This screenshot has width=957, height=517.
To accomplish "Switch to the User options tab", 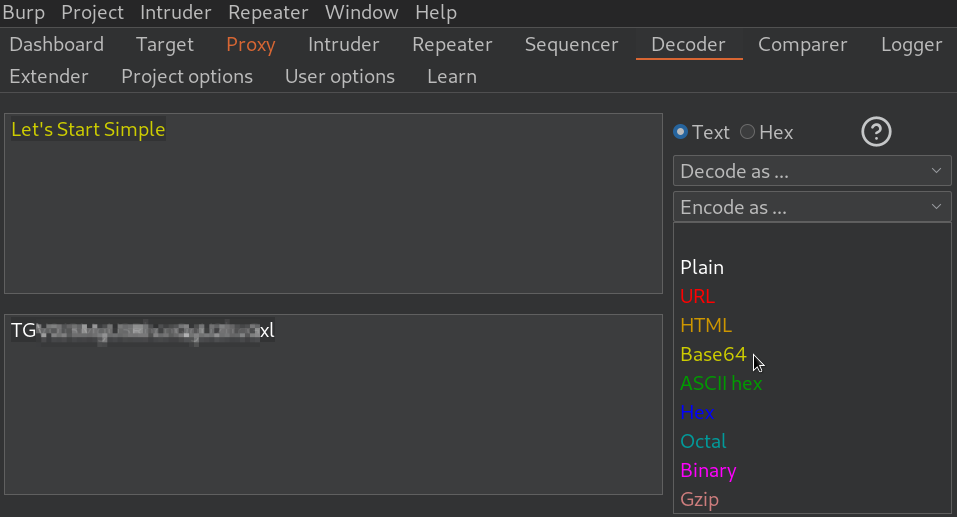I will pos(340,76).
